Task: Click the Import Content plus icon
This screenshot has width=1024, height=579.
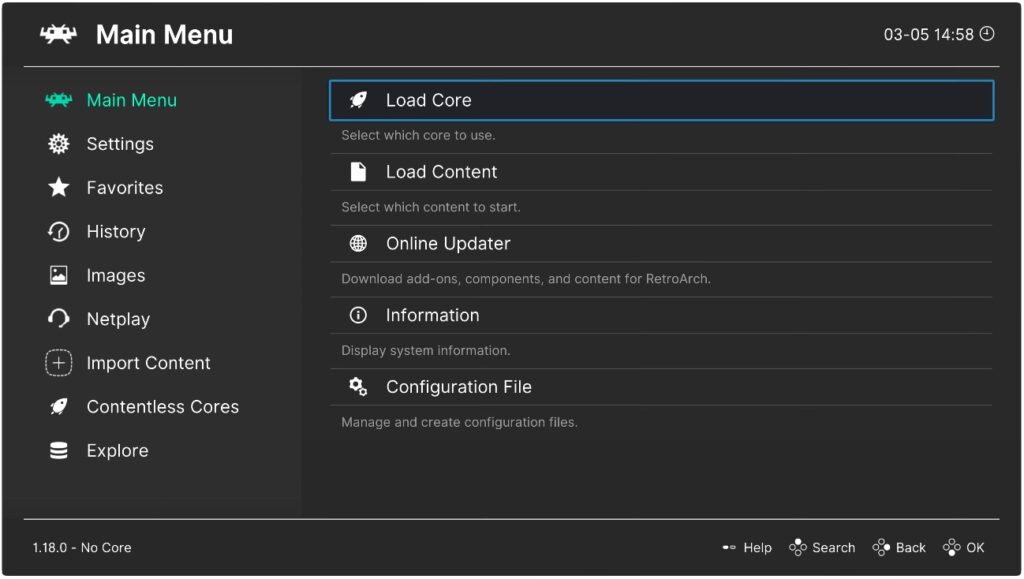Action: point(58,363)
